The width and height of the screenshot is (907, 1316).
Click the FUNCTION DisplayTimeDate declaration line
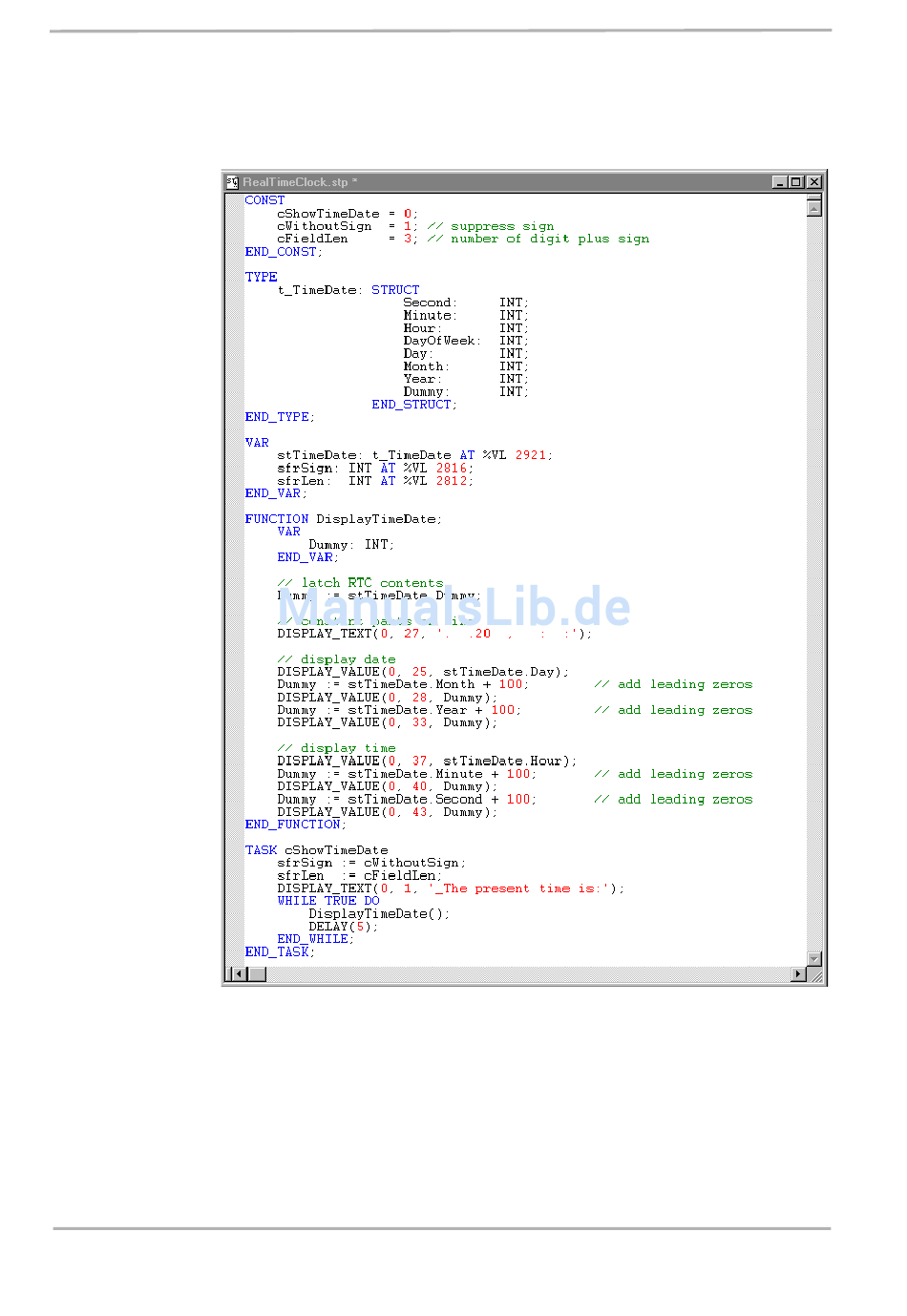(343, 519)
